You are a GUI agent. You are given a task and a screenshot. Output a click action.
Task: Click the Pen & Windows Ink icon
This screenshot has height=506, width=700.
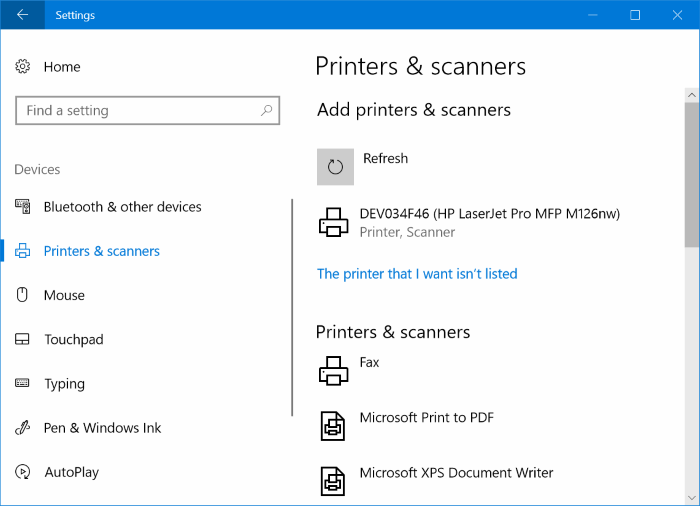[22, 427]
